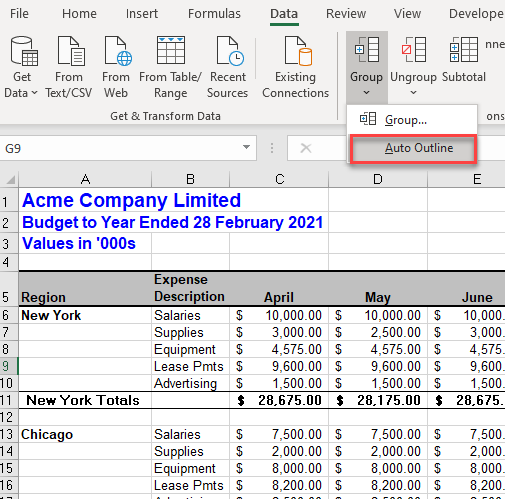Select row 5 header
This screenshot has width=505, height=499.
coord(9,288)
